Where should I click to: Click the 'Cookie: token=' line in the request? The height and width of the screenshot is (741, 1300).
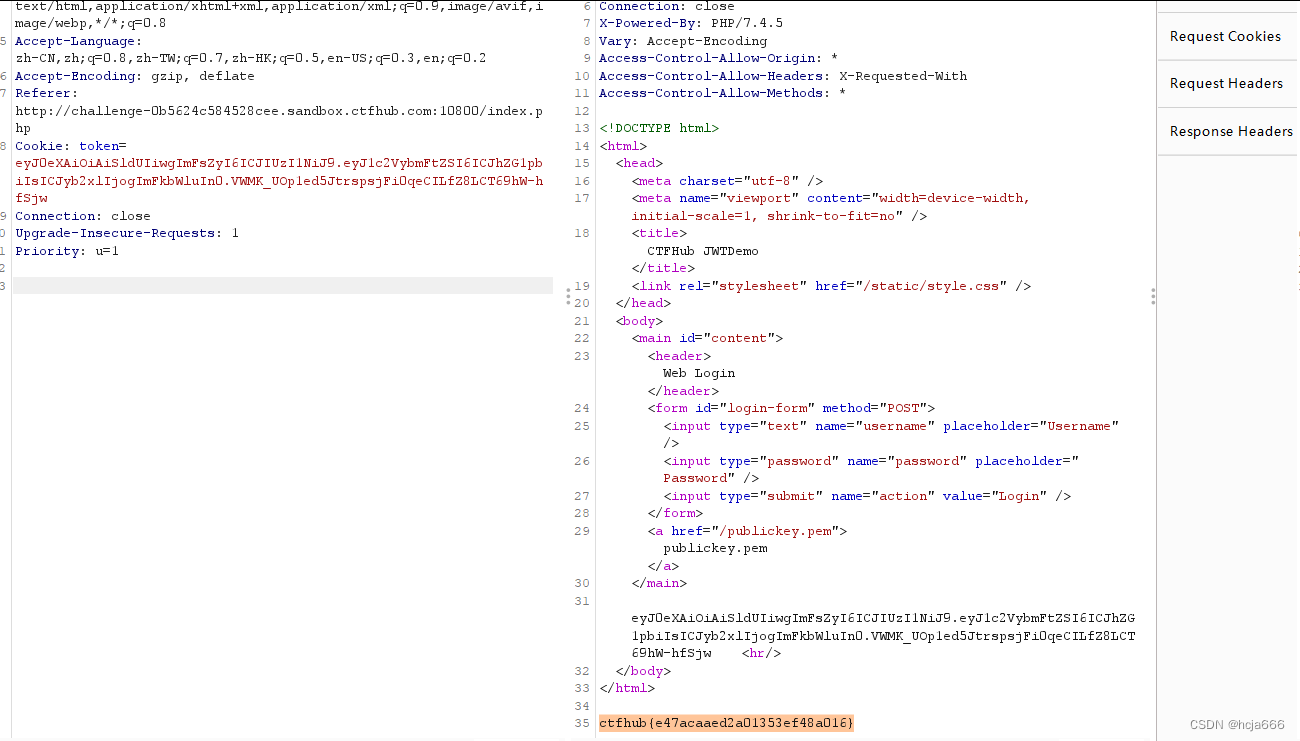tap(71, 146)
